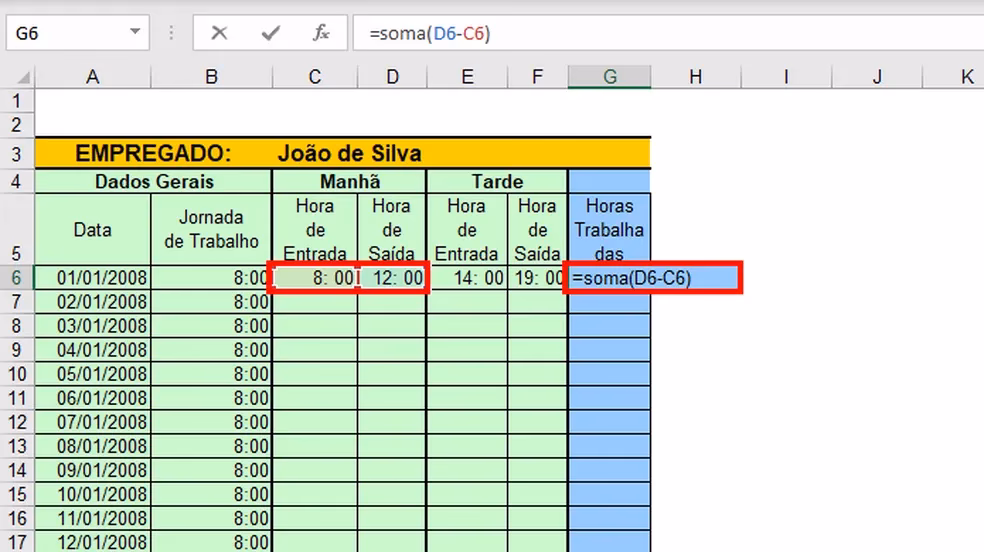Cancel formula entry with the X icon

click(x=219, y=33)
